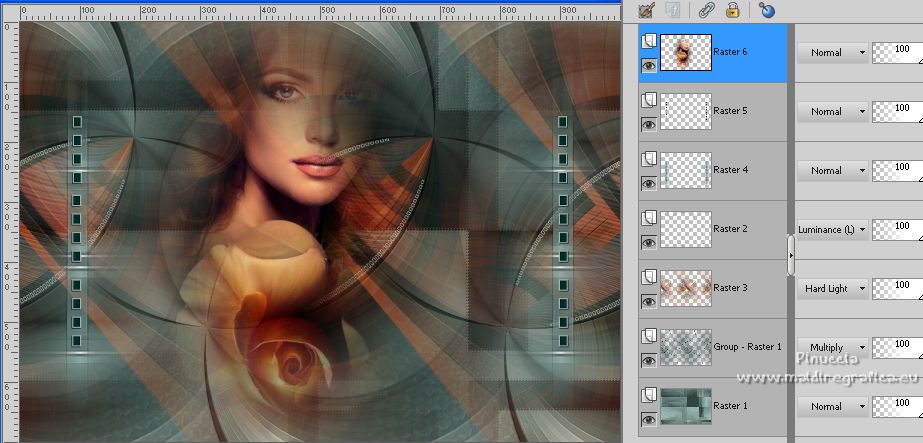Viewport: 923px width, 443px height.
Task: Click the Raster 4 layer type icon
Action: 649,159
